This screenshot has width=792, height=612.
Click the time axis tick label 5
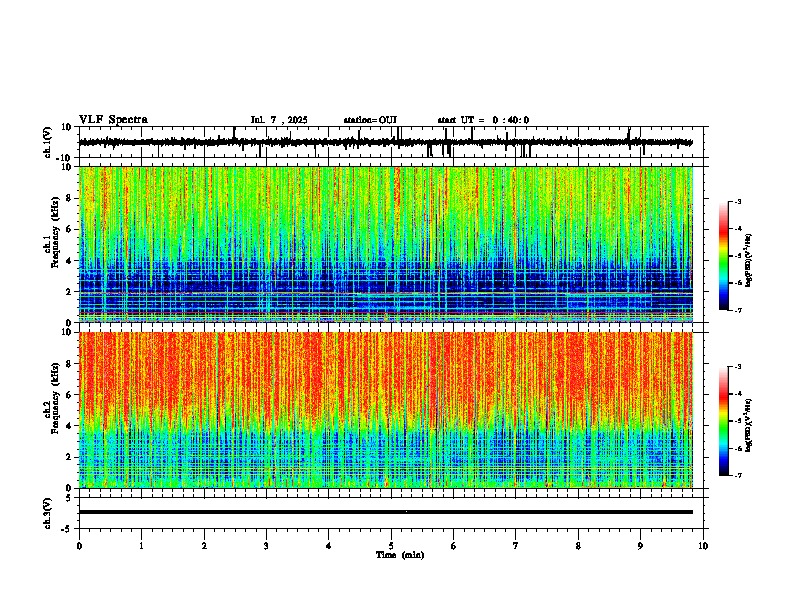(x=391, y=546)
